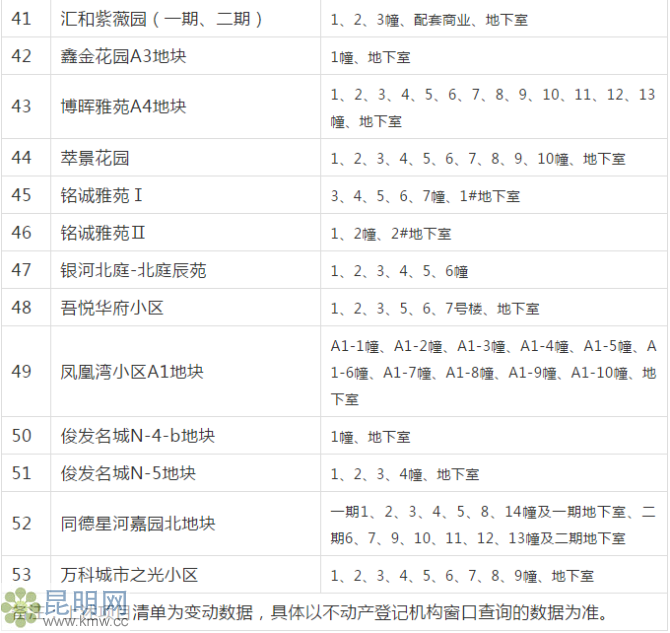670x633 pixels.
Task: Click the 吾悦华府小区 project name
Action: pos(112,308)
